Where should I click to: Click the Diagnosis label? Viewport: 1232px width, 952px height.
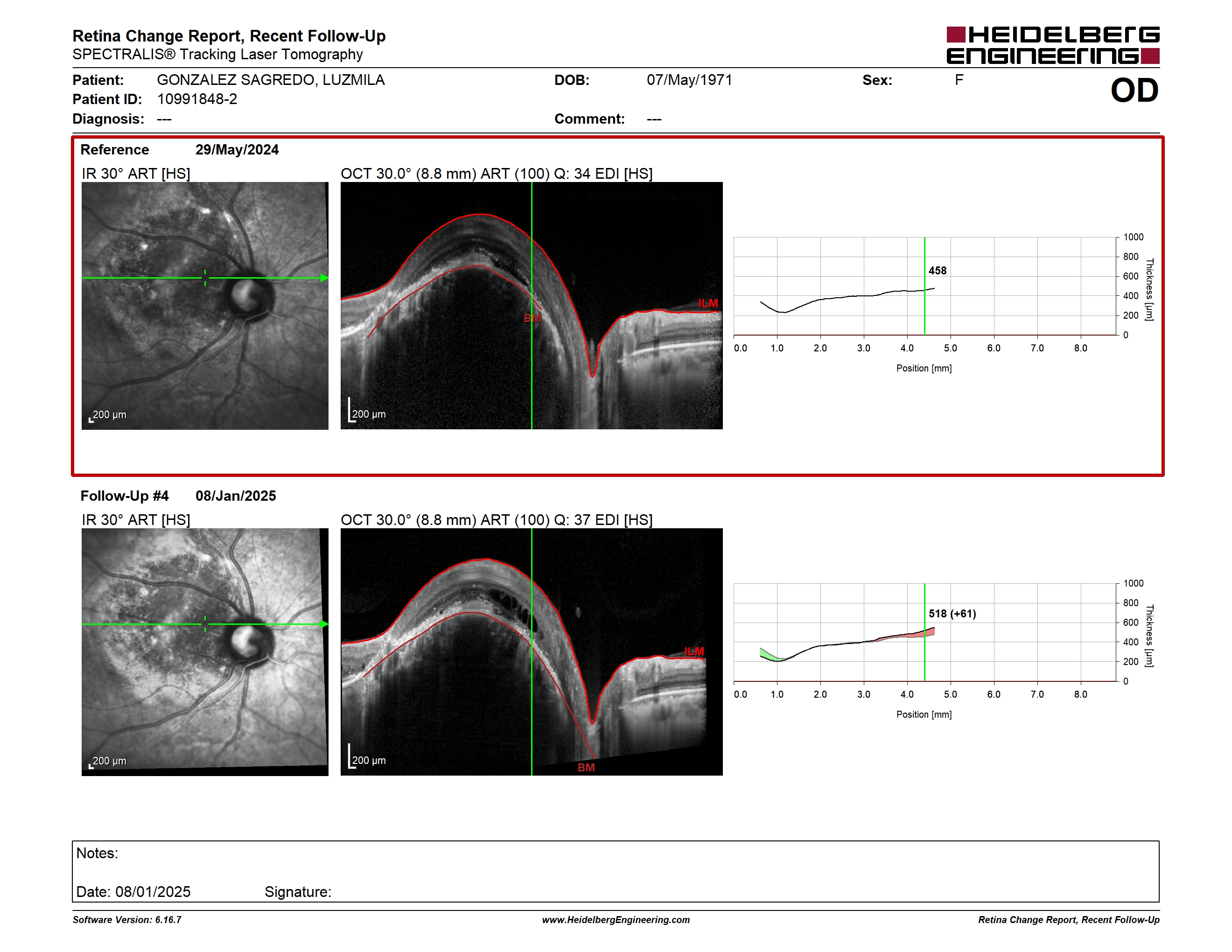pyautogui.click(x=108, y=119)
